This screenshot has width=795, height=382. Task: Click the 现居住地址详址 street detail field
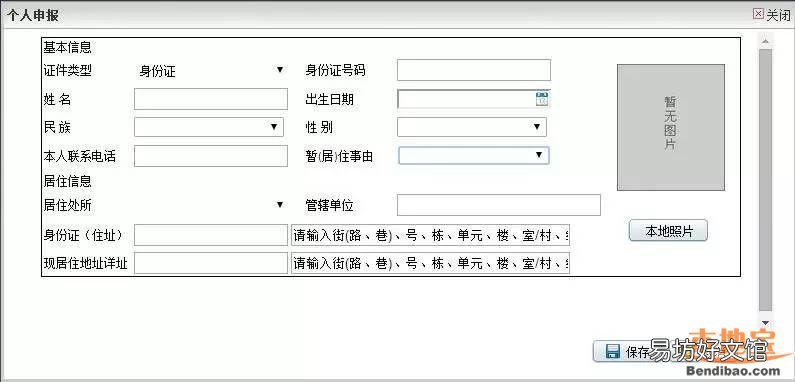[x=430, y=263]
